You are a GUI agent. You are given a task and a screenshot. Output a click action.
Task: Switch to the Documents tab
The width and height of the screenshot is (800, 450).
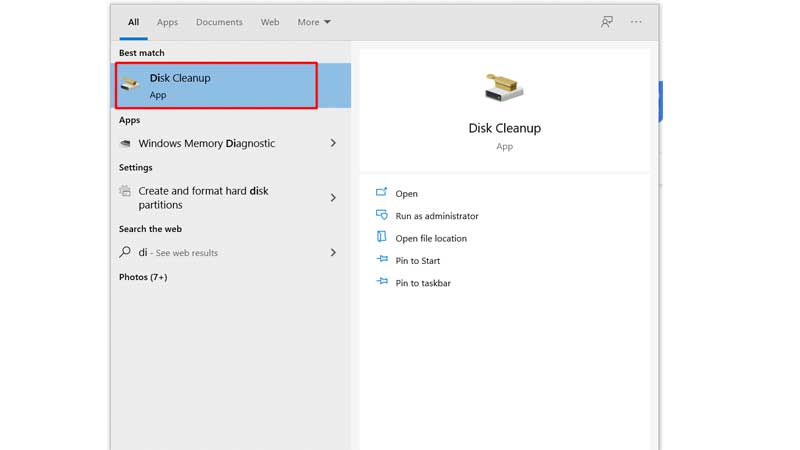(x=219, y=22)
